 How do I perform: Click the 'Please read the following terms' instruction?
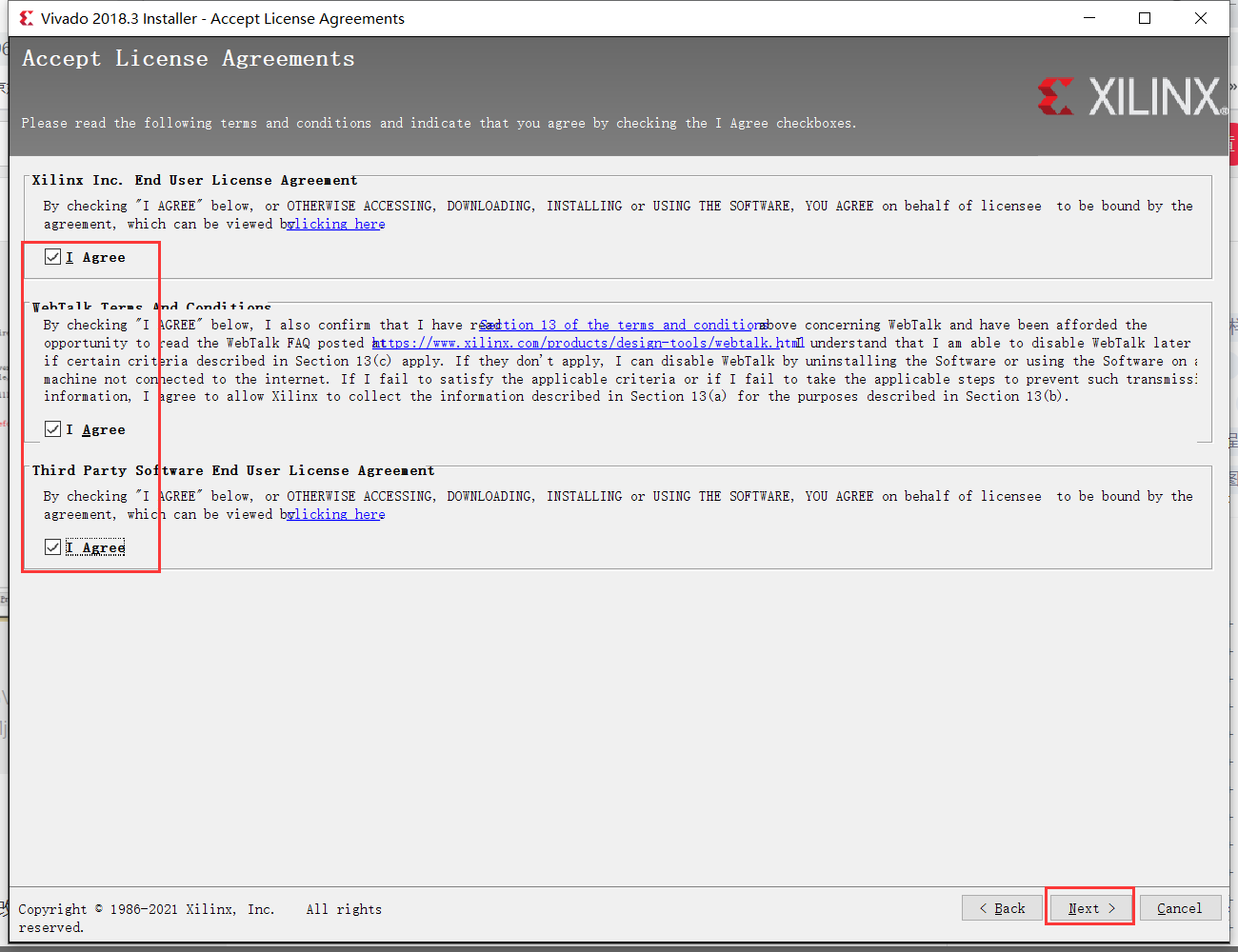(x=439, y=123)
